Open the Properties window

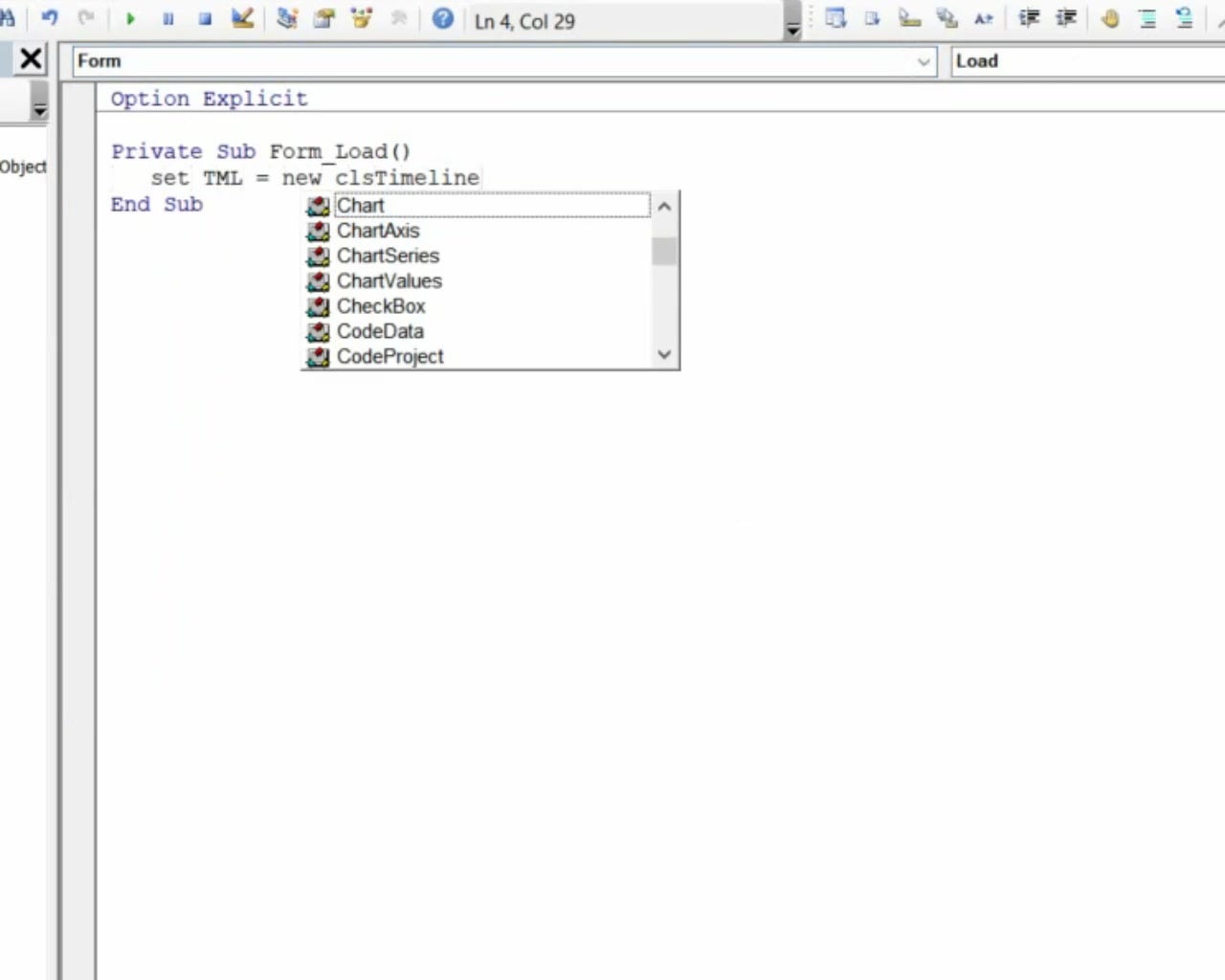[x=323, y=18]
